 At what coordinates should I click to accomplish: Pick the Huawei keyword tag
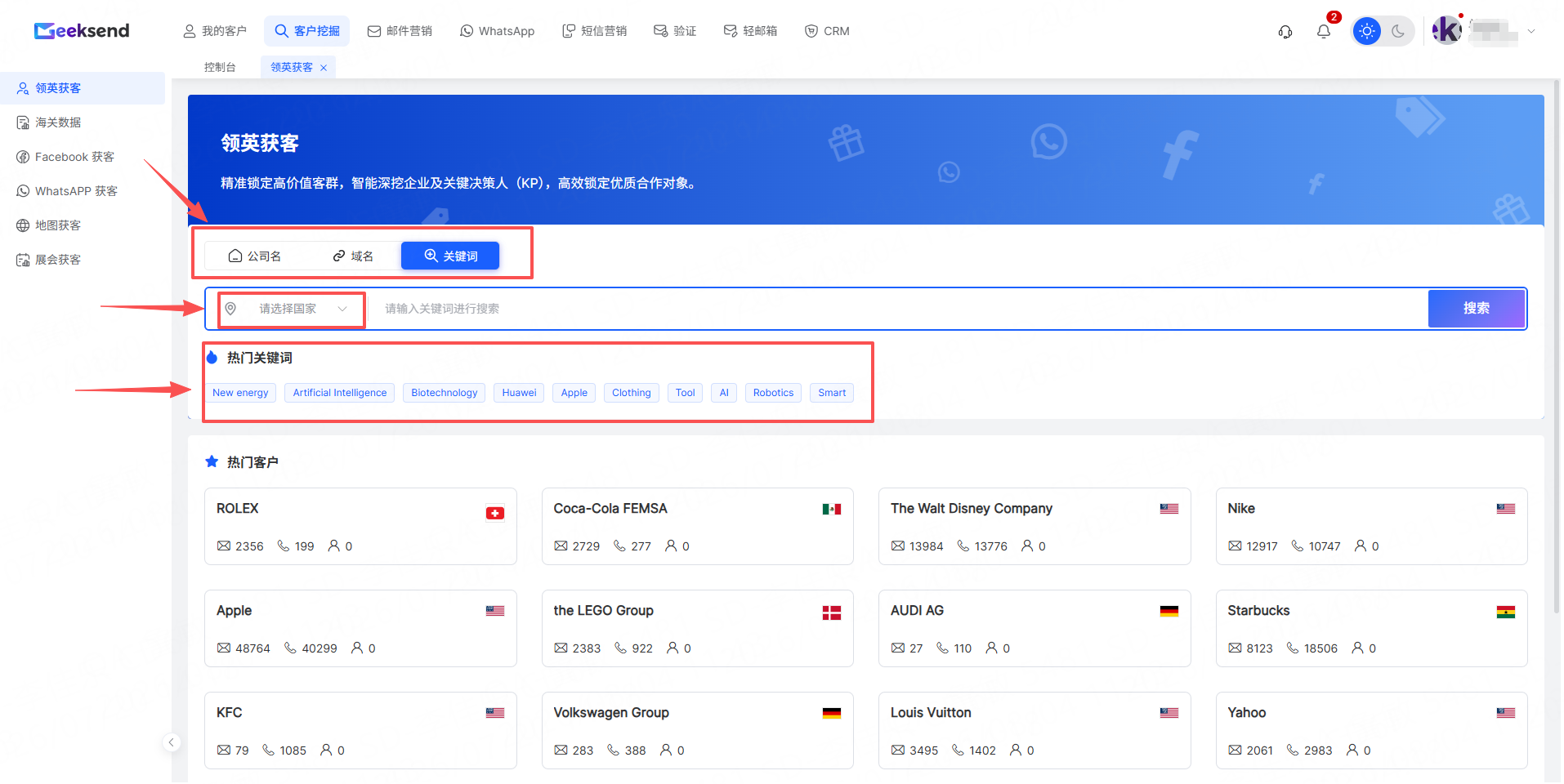tap(519, 393)
